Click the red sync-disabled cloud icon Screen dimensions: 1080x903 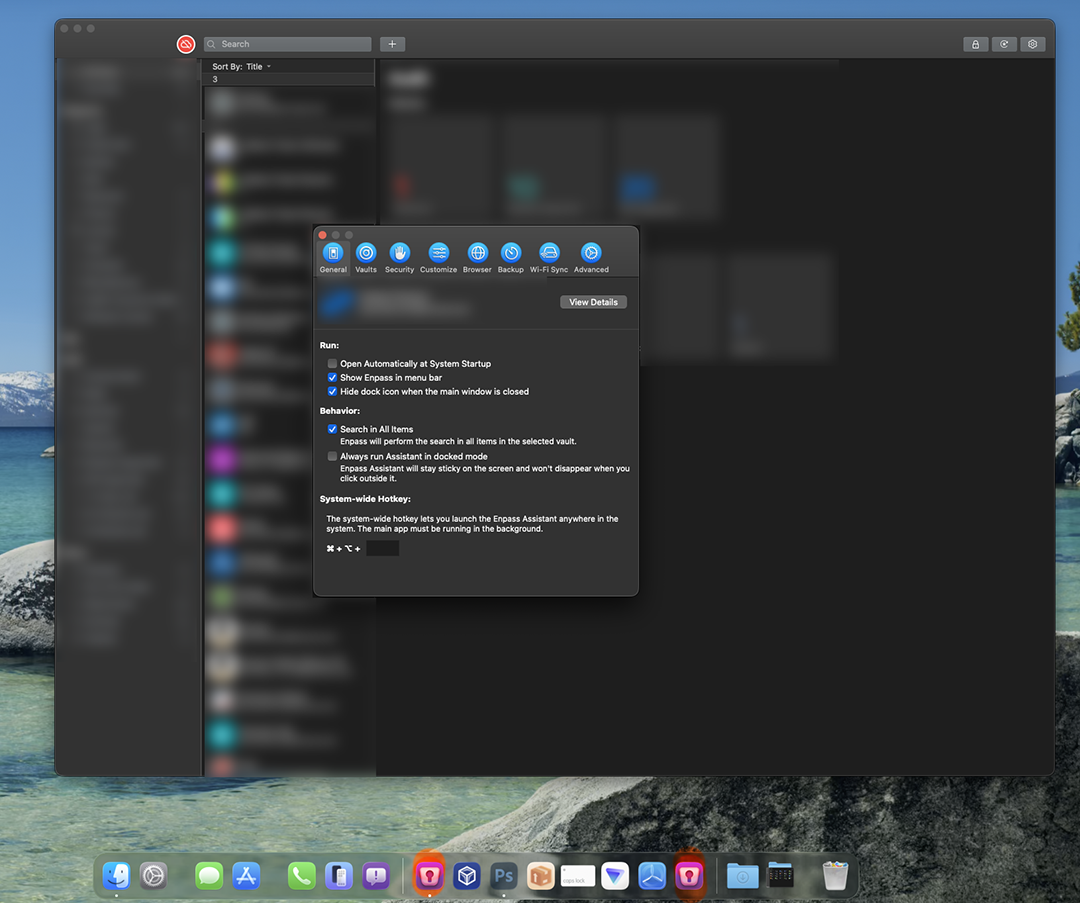point(186,44)
